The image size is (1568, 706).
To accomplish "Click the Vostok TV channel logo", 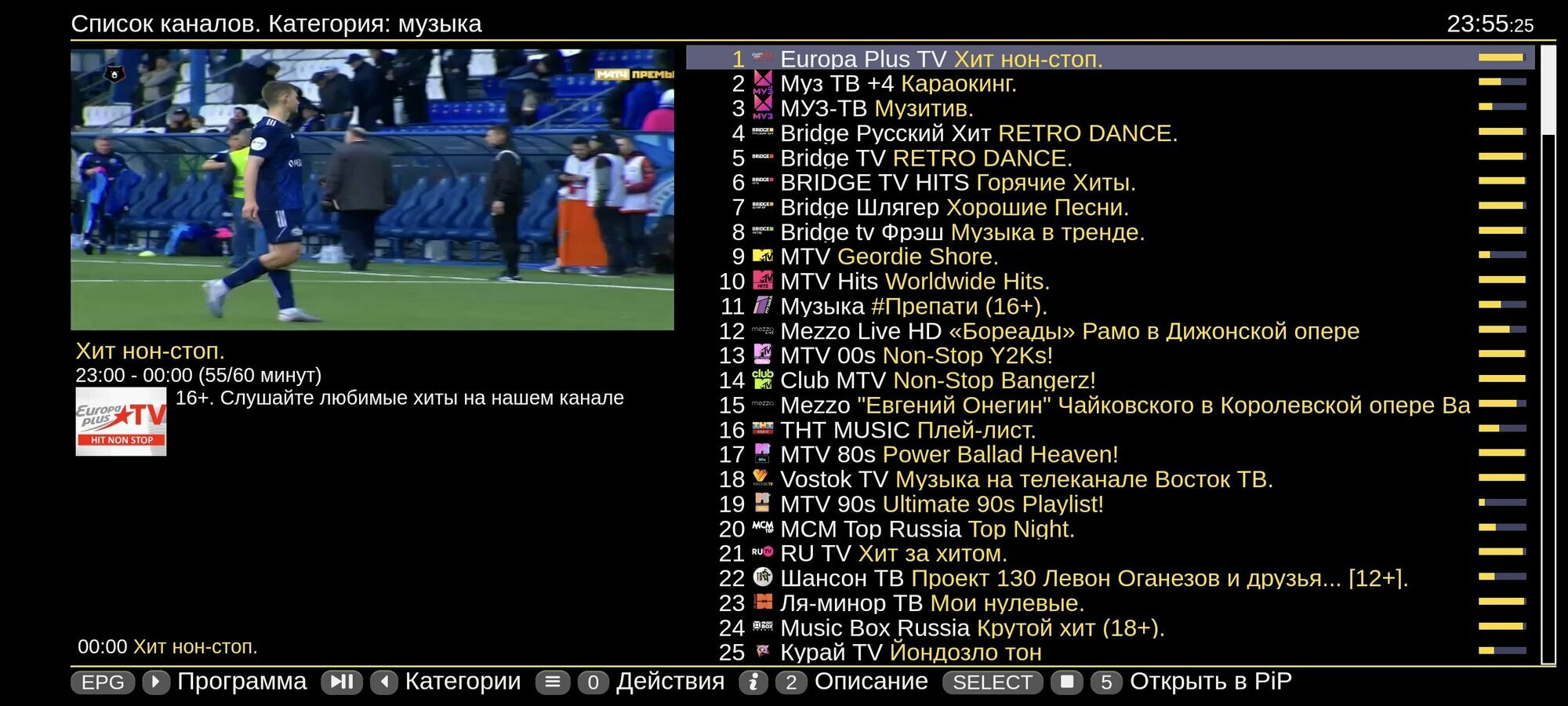I will coord(762,479).
